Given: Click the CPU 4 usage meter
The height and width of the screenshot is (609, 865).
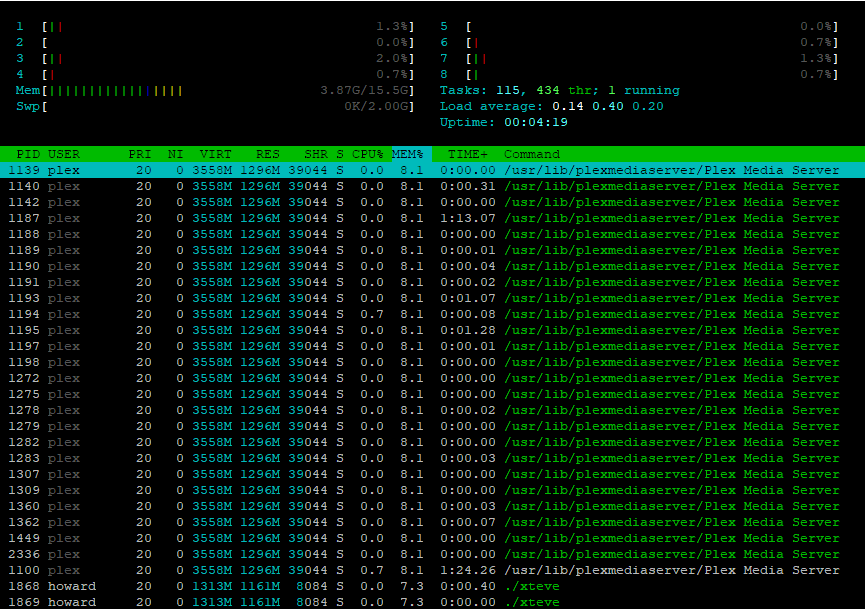Looking at the screenshot, I should 215,74.
